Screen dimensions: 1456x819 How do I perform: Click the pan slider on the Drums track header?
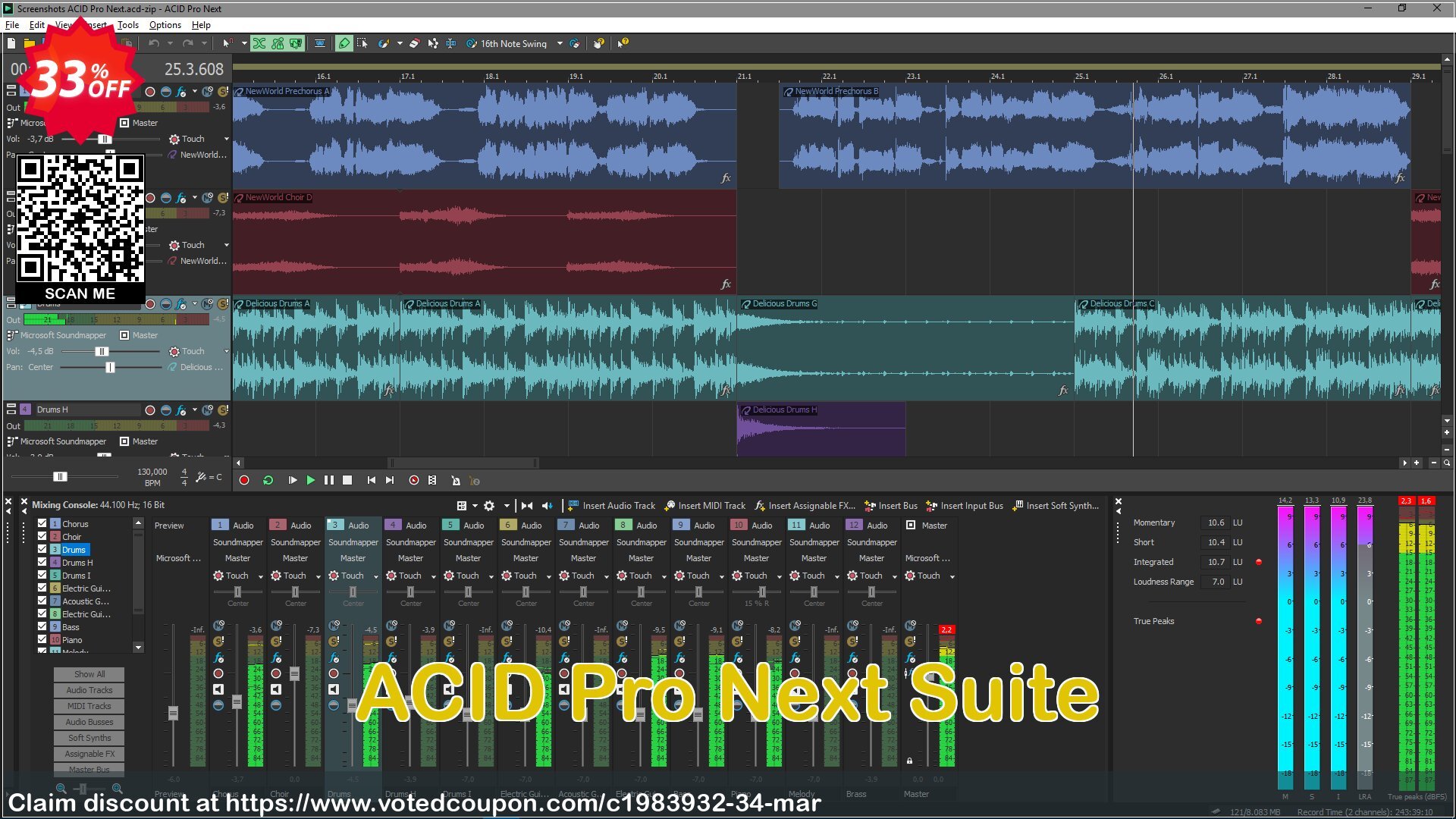tap(111, 367)
